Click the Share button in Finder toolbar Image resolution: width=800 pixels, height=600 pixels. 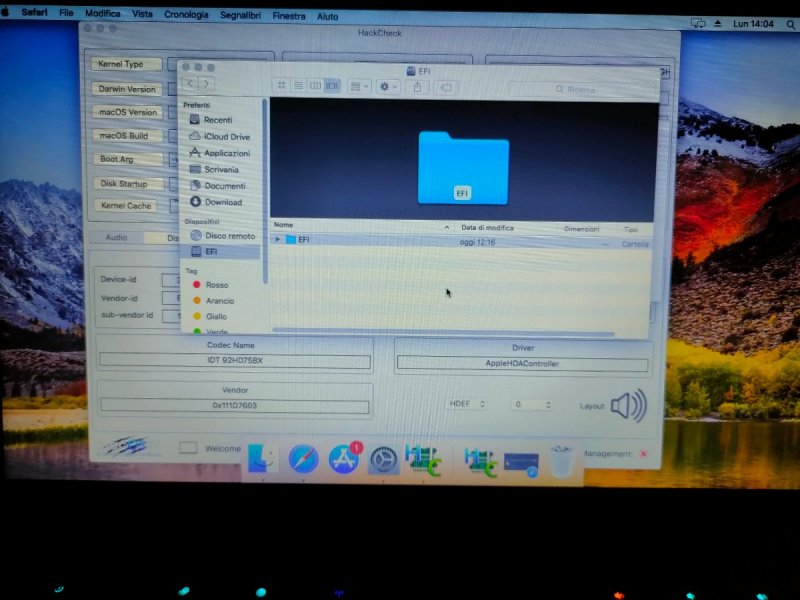point(417,88)
